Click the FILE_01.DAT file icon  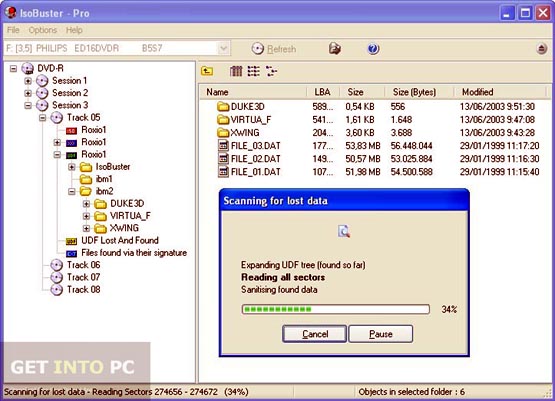223,172
